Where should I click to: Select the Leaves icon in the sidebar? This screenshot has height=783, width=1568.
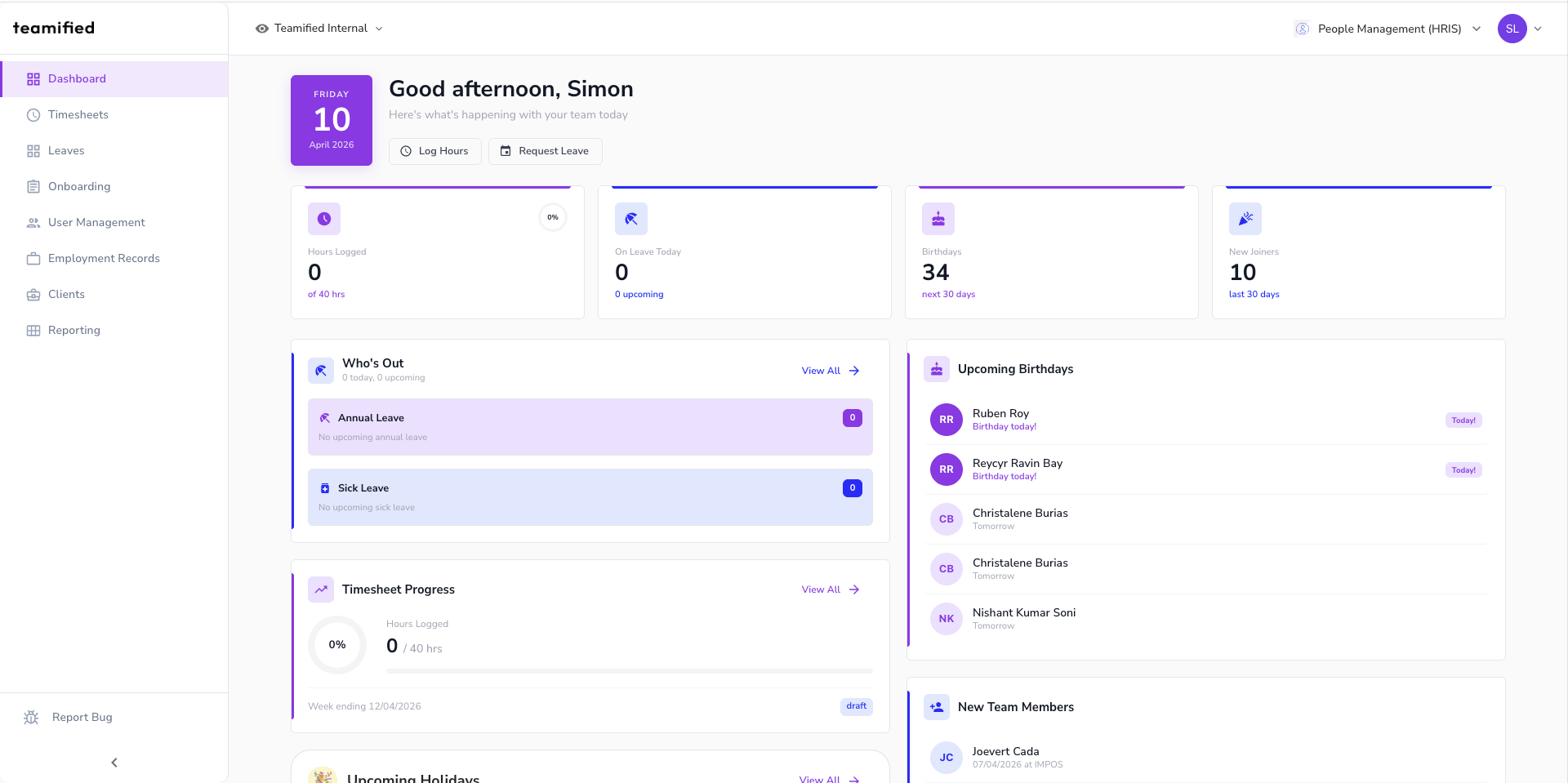(33, 150)
